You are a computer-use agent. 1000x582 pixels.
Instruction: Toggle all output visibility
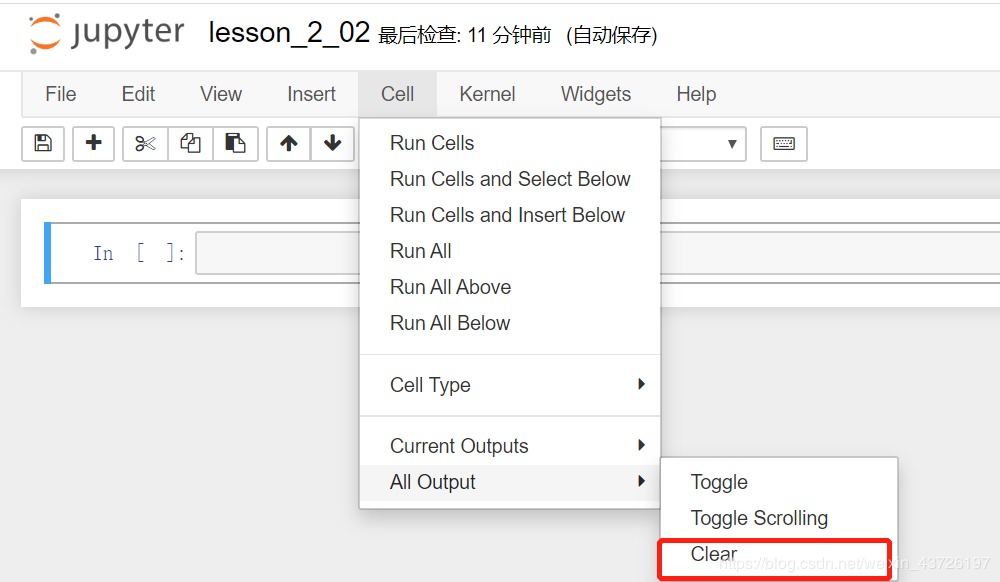(x=719, y=482)
